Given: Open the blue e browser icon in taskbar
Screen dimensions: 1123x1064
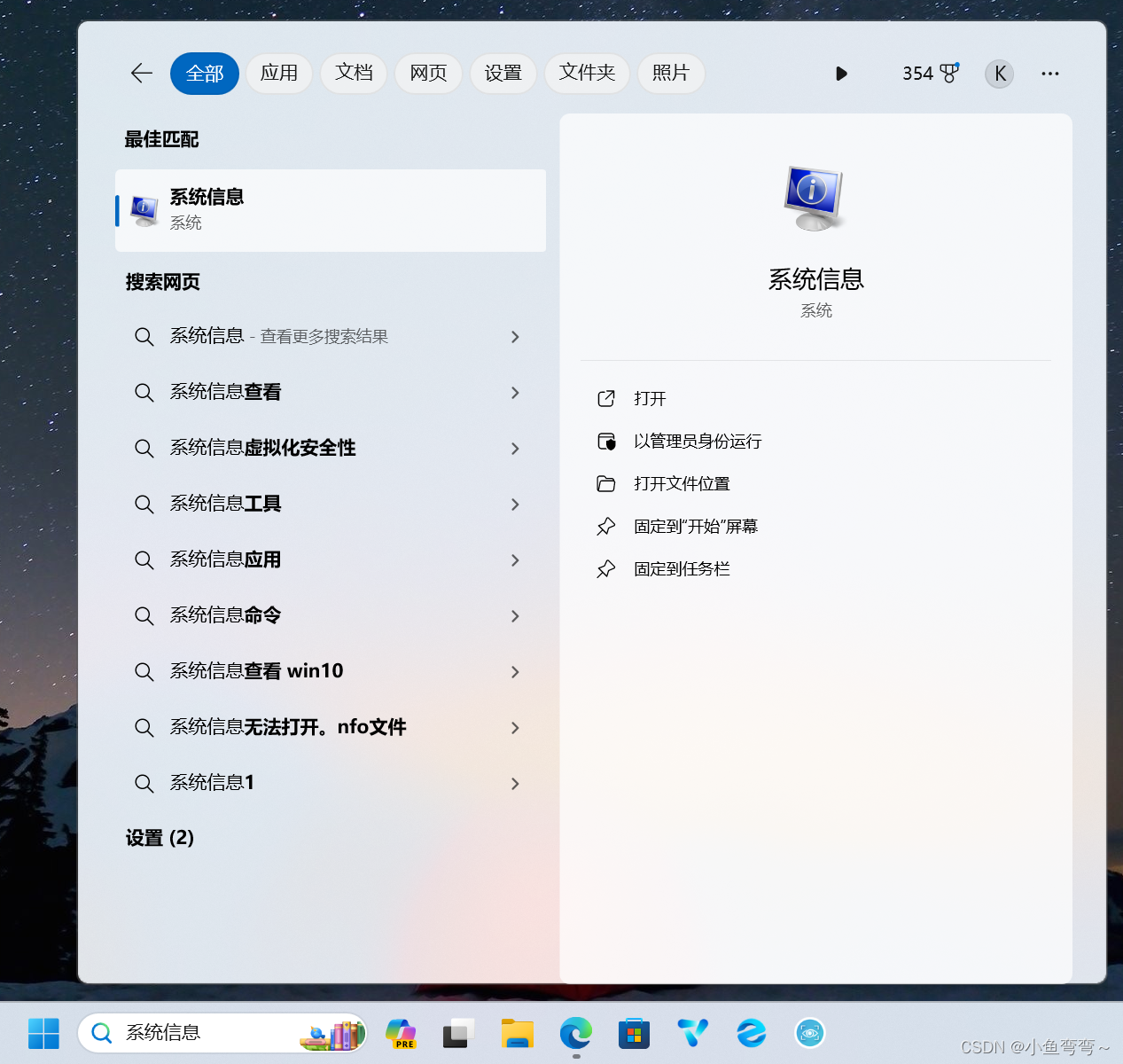Looking at the screenshot, I should tap(752, 1033).
